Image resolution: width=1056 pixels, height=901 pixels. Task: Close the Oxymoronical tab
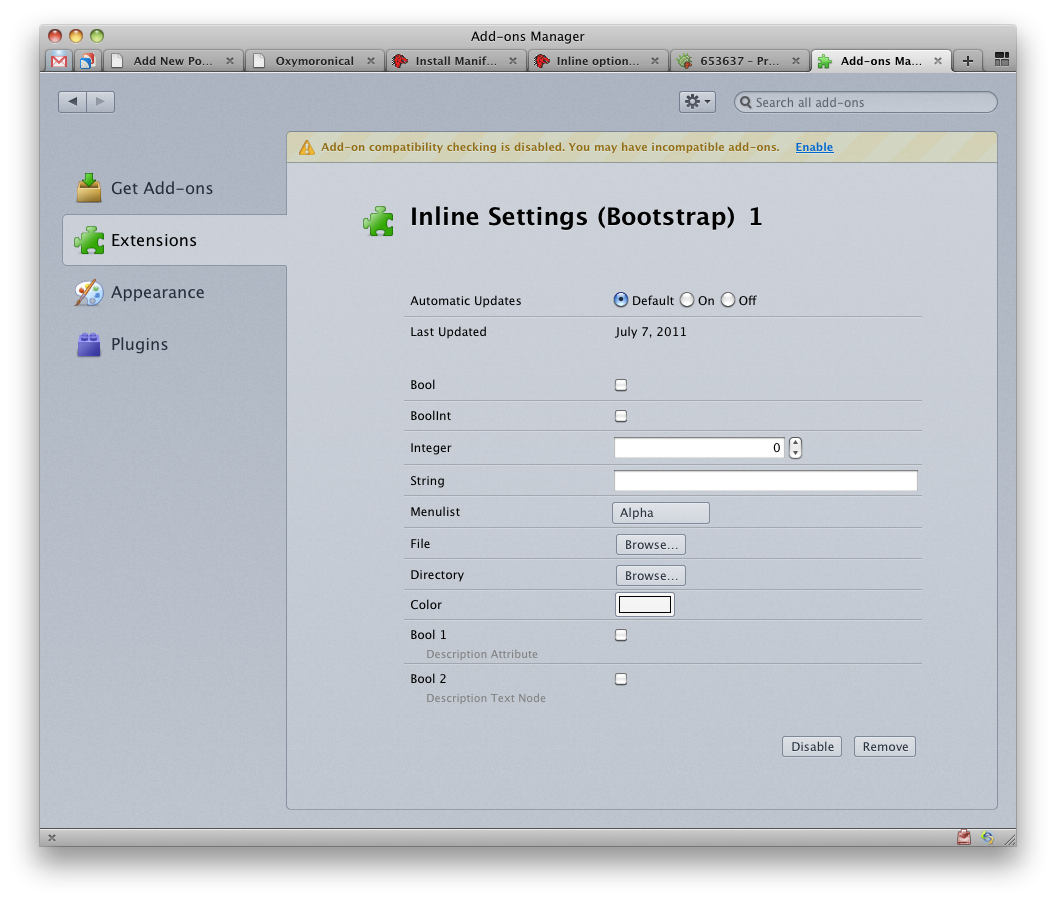[370, 61]
